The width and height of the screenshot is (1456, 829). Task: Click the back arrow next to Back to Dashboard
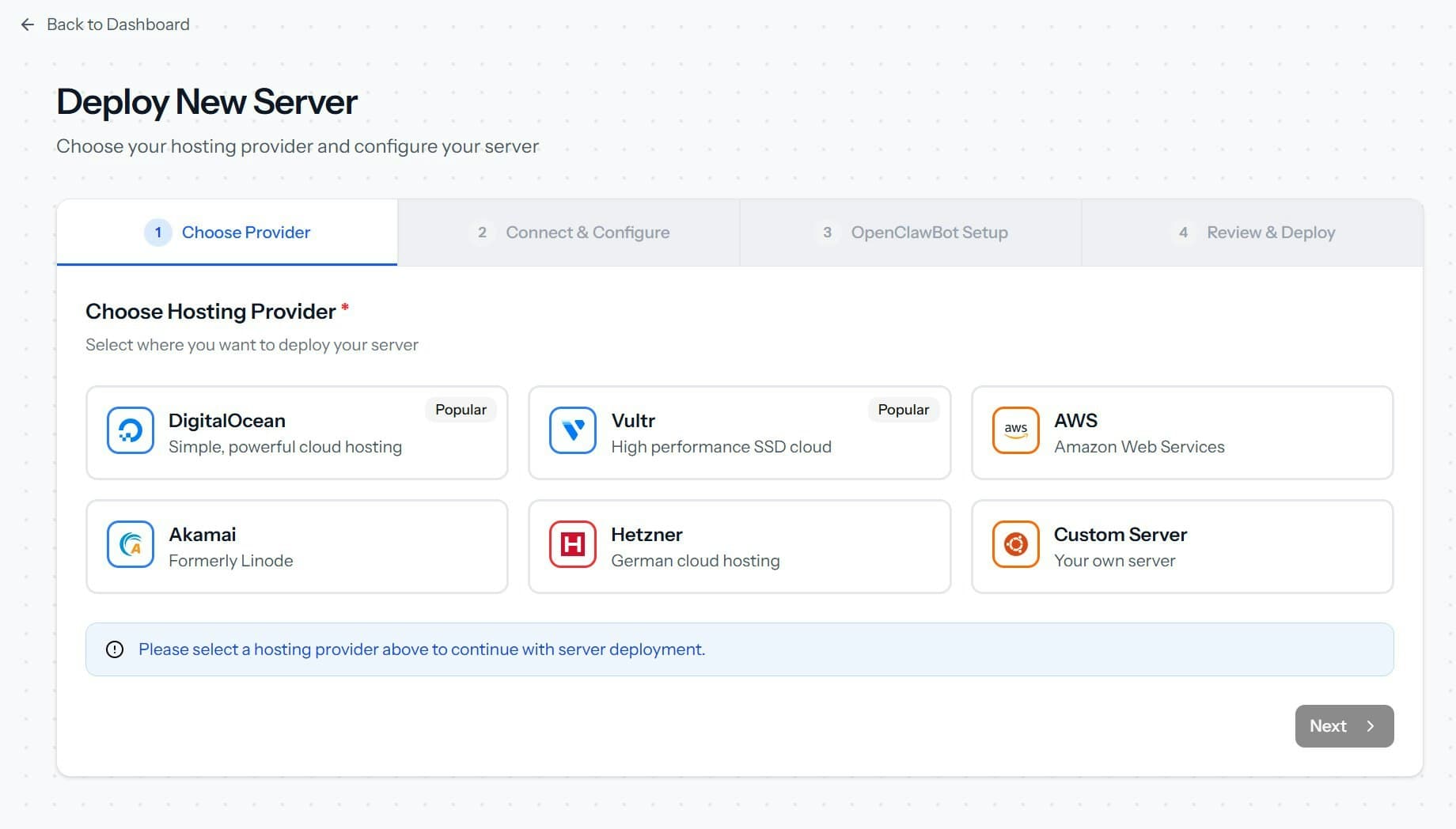click(x=28, y=24)
